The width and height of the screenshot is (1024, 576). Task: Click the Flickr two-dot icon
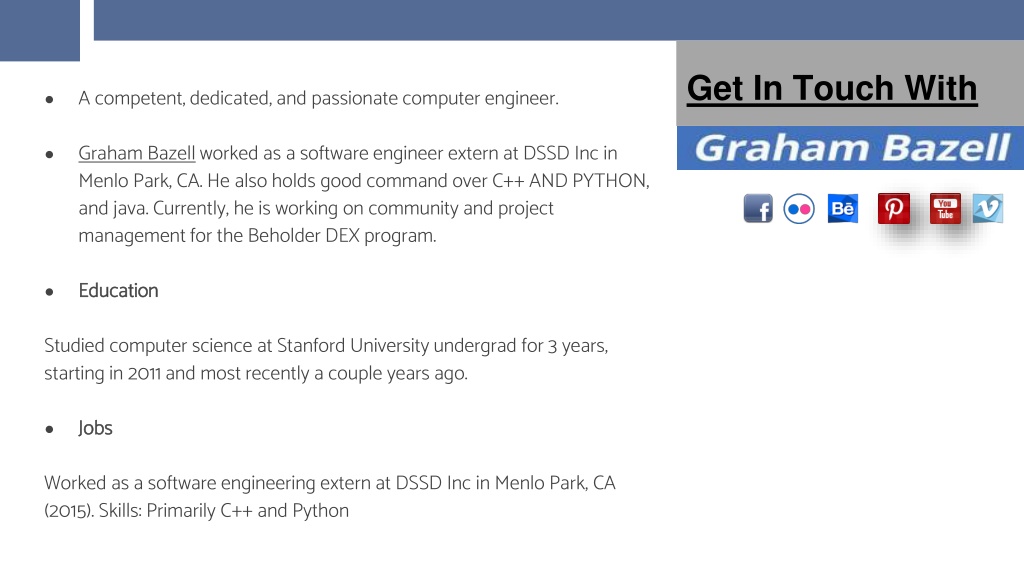tap(799, 209)
